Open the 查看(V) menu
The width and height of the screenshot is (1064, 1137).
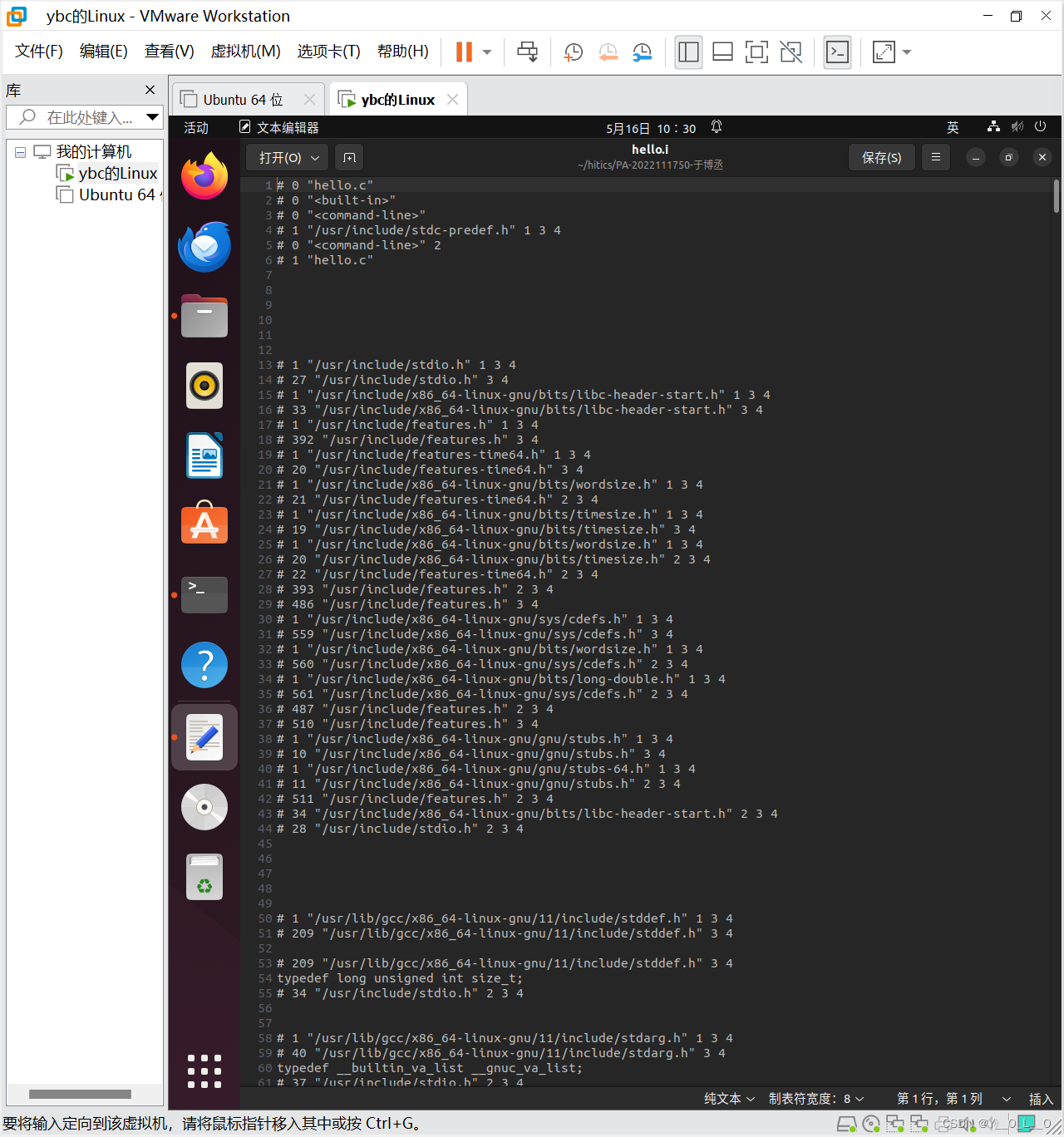pyautogui.click(x=170, y=52)
